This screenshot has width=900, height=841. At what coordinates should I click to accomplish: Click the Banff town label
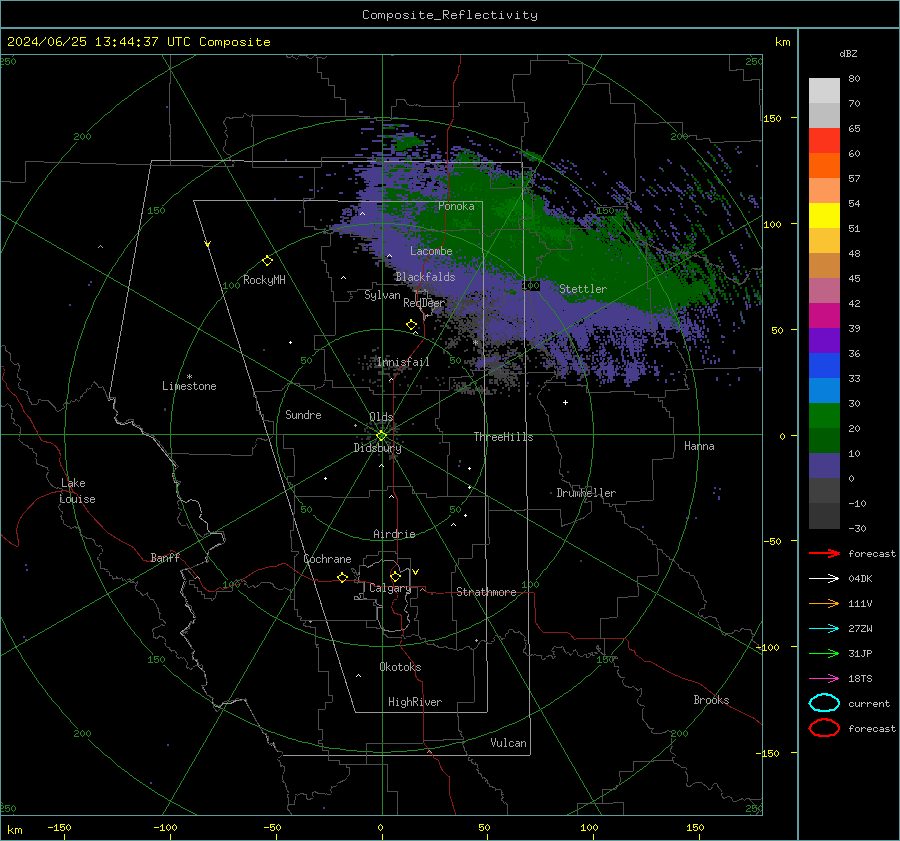click(x=165, y=557)
